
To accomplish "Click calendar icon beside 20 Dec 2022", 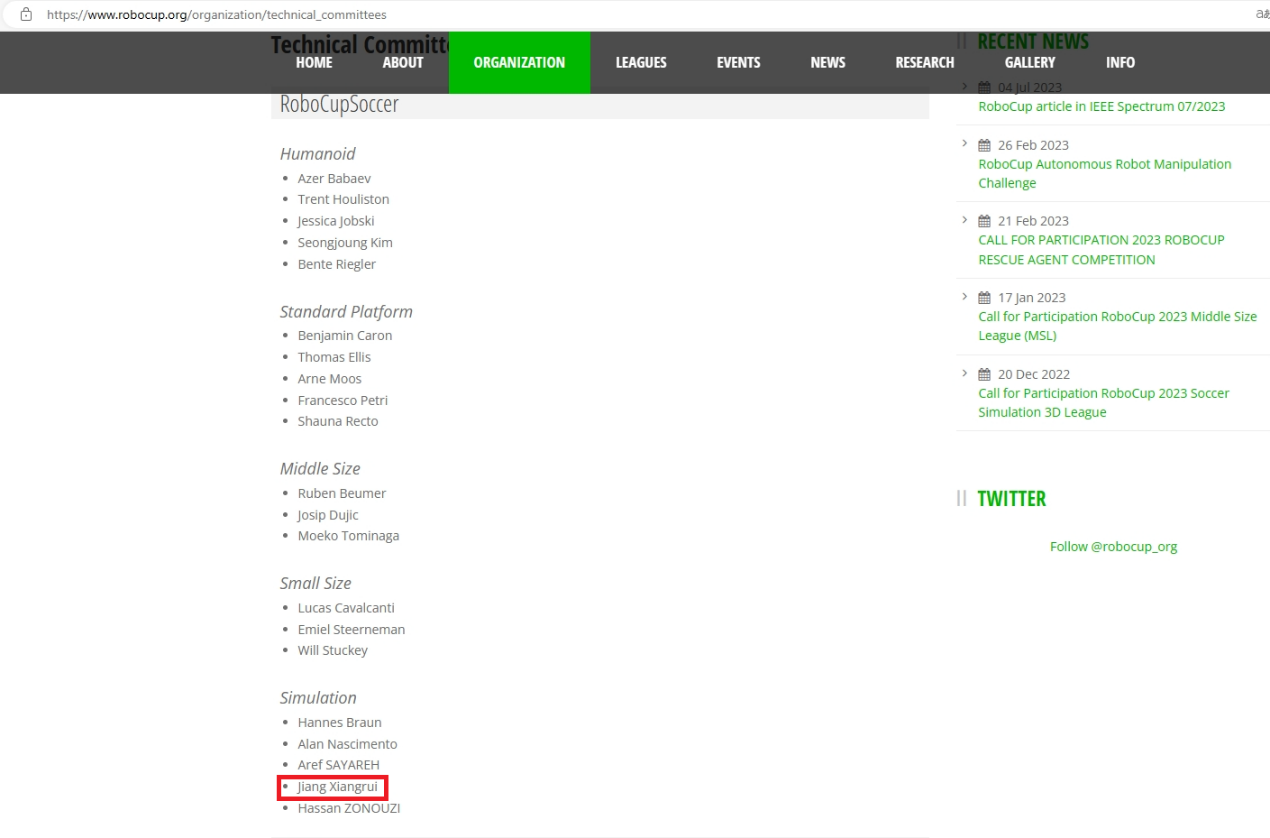I will tap(984, 374).
